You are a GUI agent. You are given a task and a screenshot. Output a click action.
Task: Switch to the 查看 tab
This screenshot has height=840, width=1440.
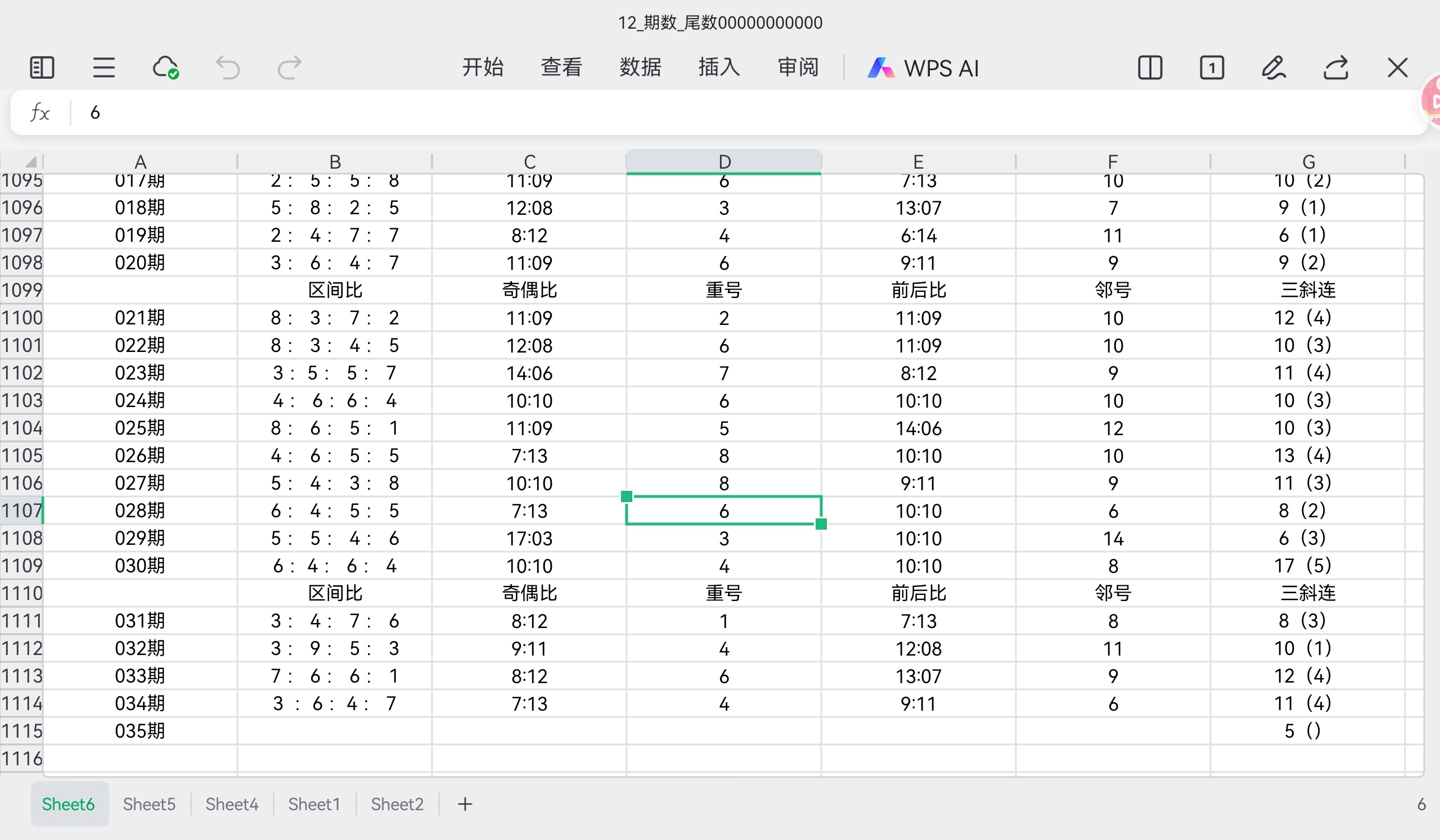[x=561, y=67]
